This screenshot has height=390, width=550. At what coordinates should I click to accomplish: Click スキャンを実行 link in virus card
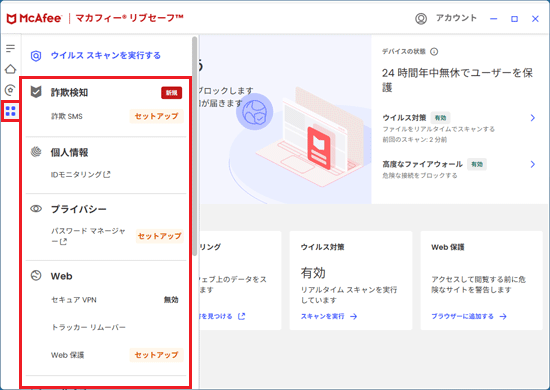[329, 316]
